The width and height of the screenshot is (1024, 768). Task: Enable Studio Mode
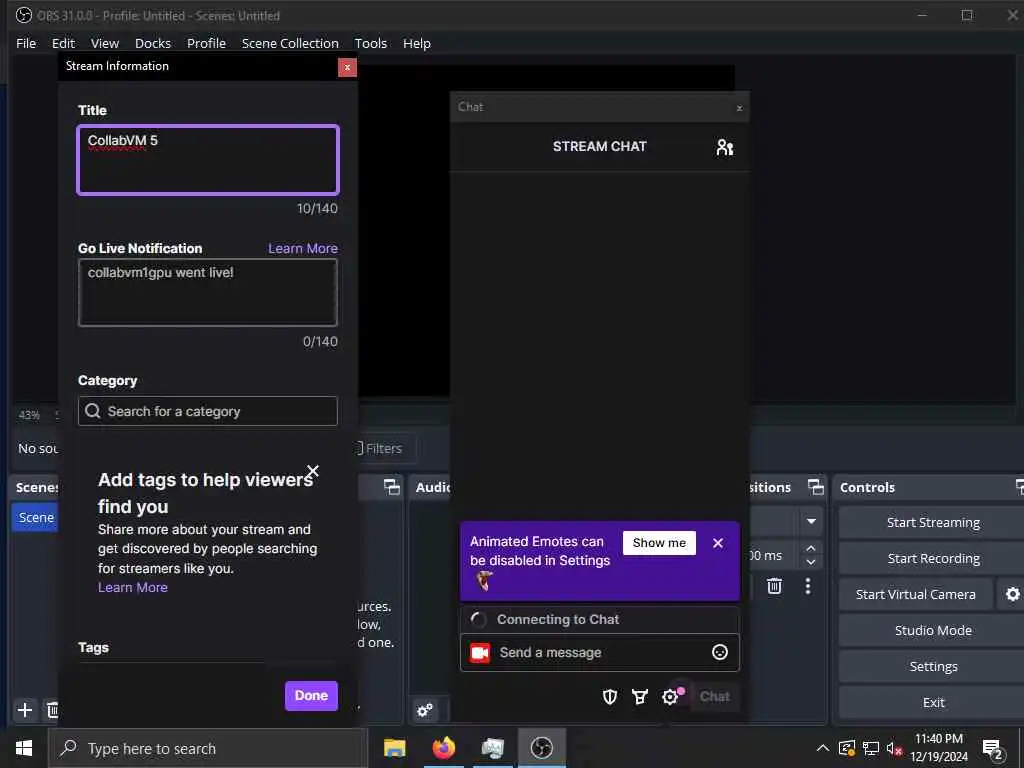(933, 630)
